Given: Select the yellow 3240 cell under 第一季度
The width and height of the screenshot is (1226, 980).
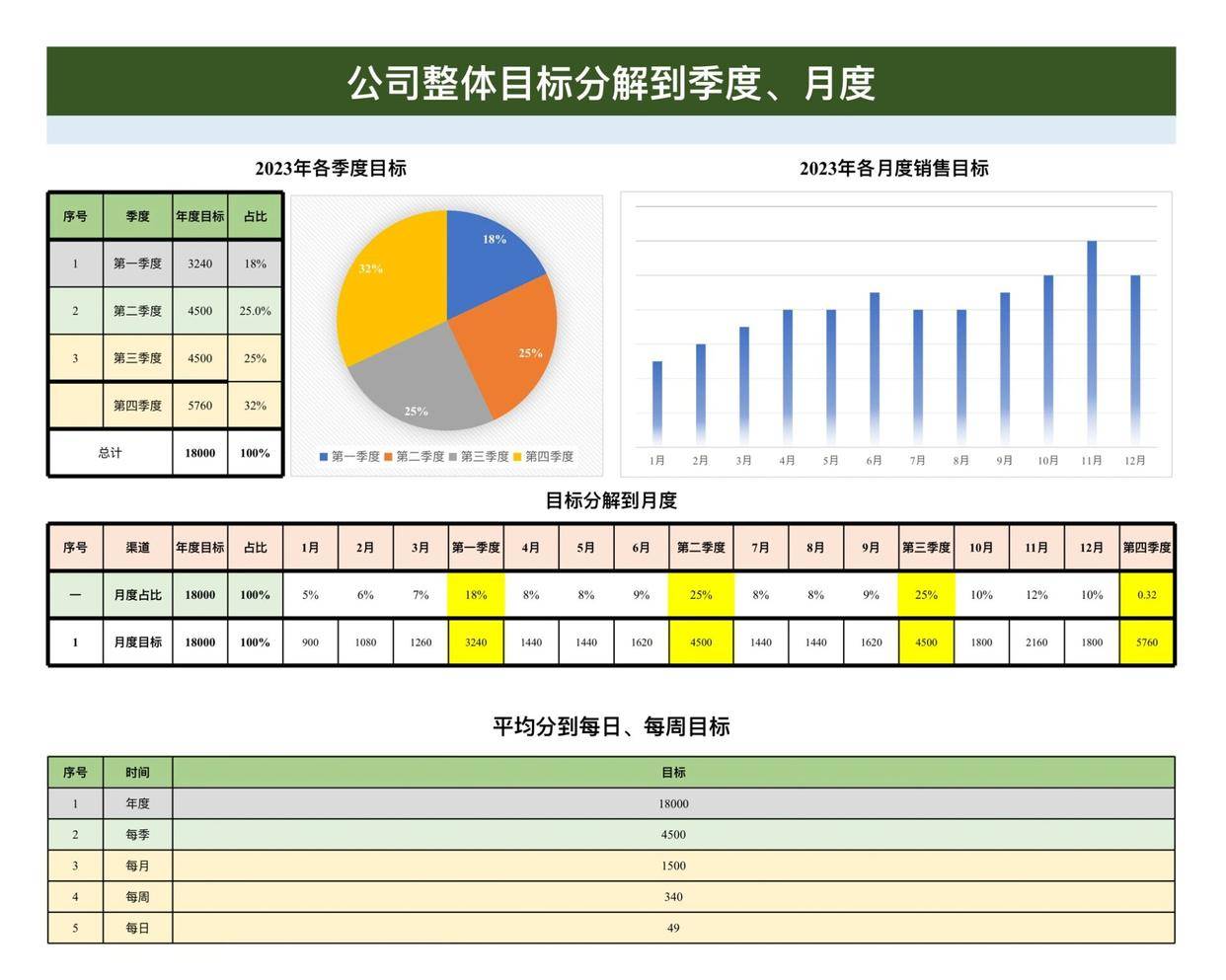Looking at the screenshot, I should [x=476, y=642].
